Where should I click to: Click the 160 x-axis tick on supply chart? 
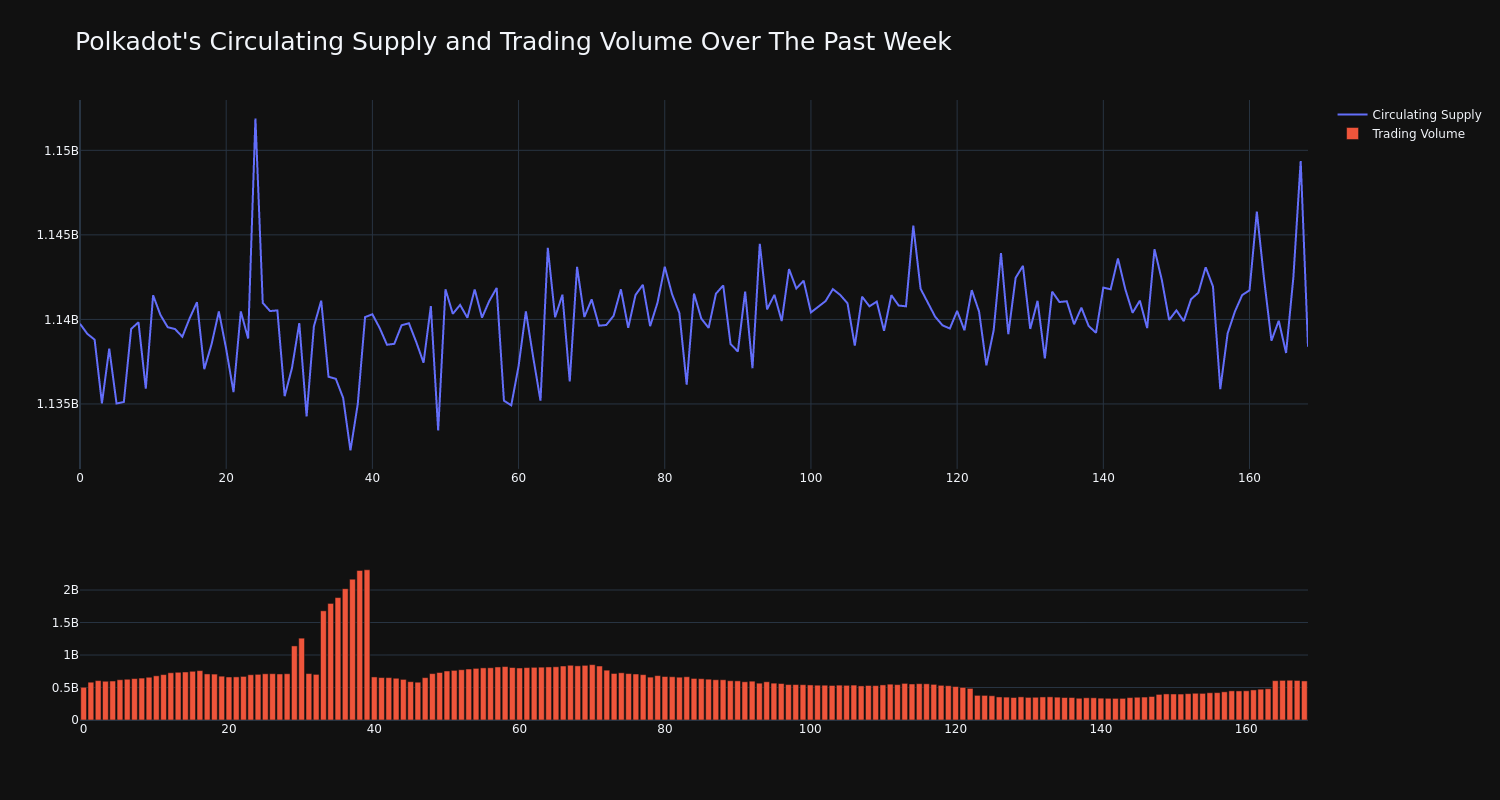(1249, 478)
